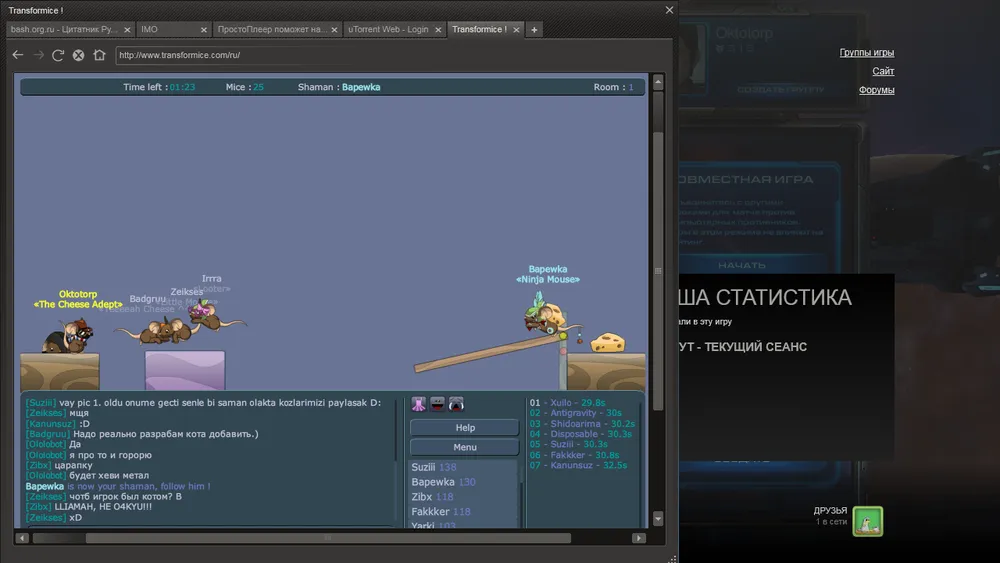
Task: Select player Fakkker 118 in the list
Action: pyautogui.click(x=441, y=511)
